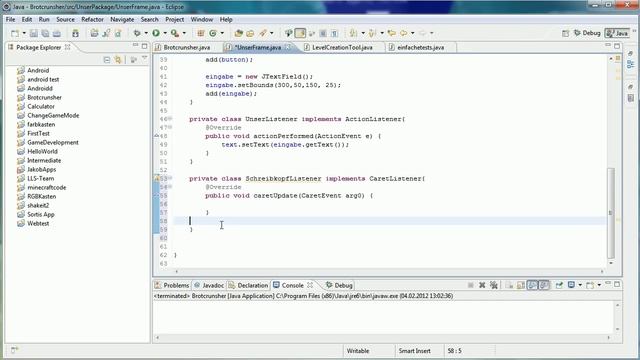Click the green Run button in toolbar
The height and width of the screenshot is (360, 640).
click(156, 33)
